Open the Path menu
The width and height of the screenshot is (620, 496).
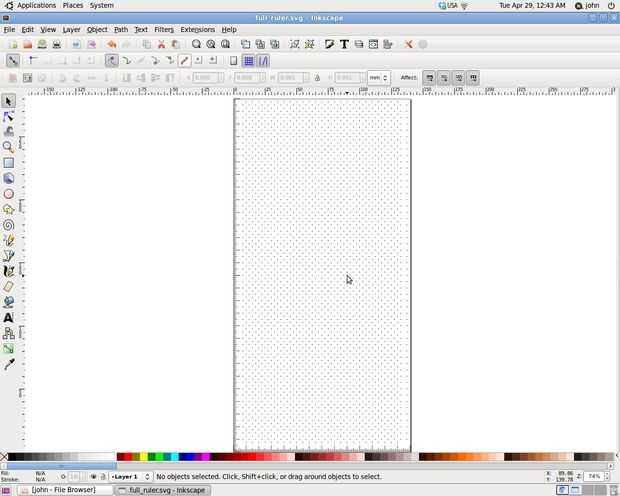tap(121, 30)
